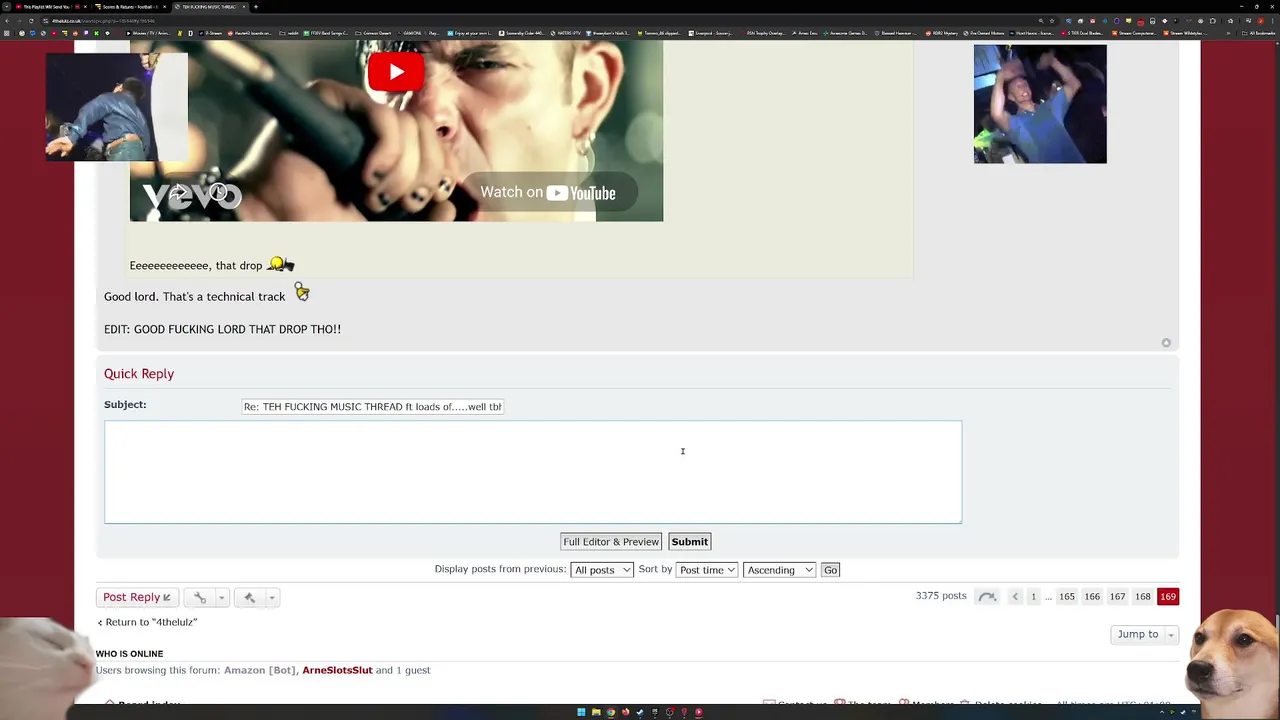
Task: Click the jump-to-page arrow icon
Action: [x=987, y=597]
